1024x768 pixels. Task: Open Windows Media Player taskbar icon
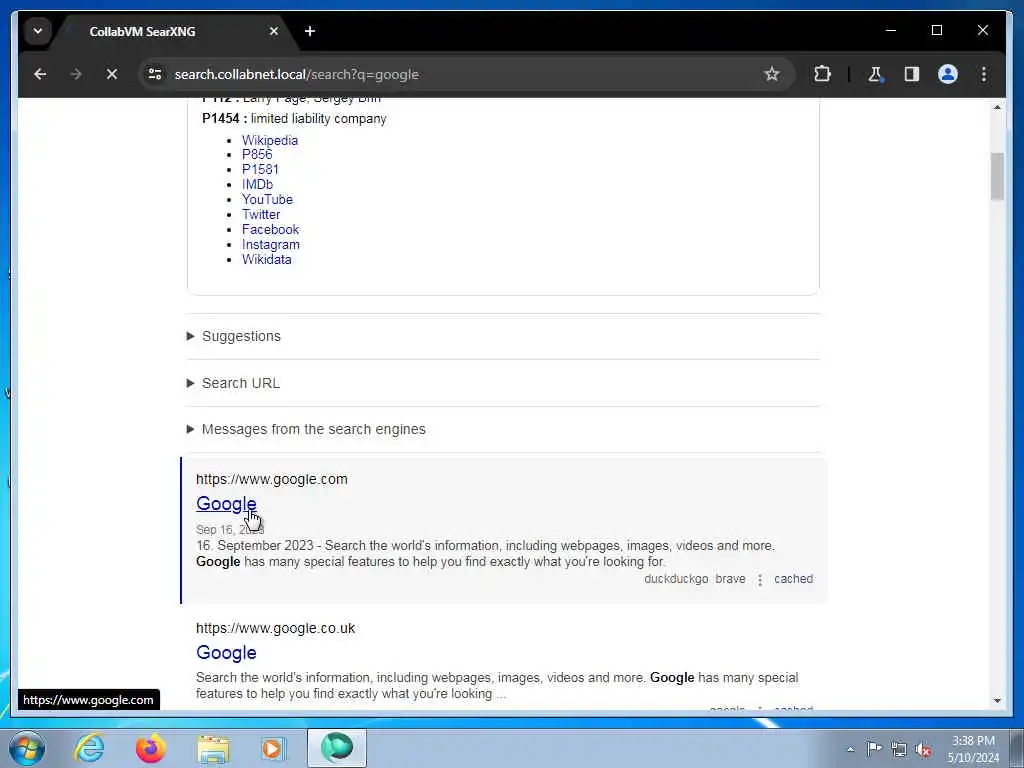273,748
